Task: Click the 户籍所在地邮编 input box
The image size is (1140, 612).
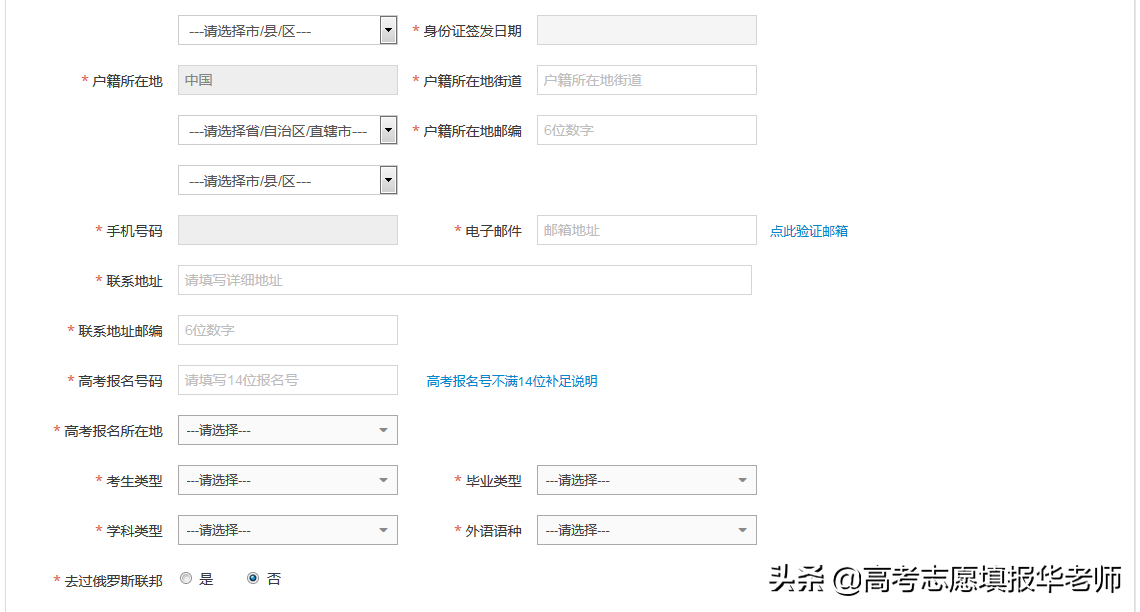Action: pyautogui.click(x=646, y=129)
